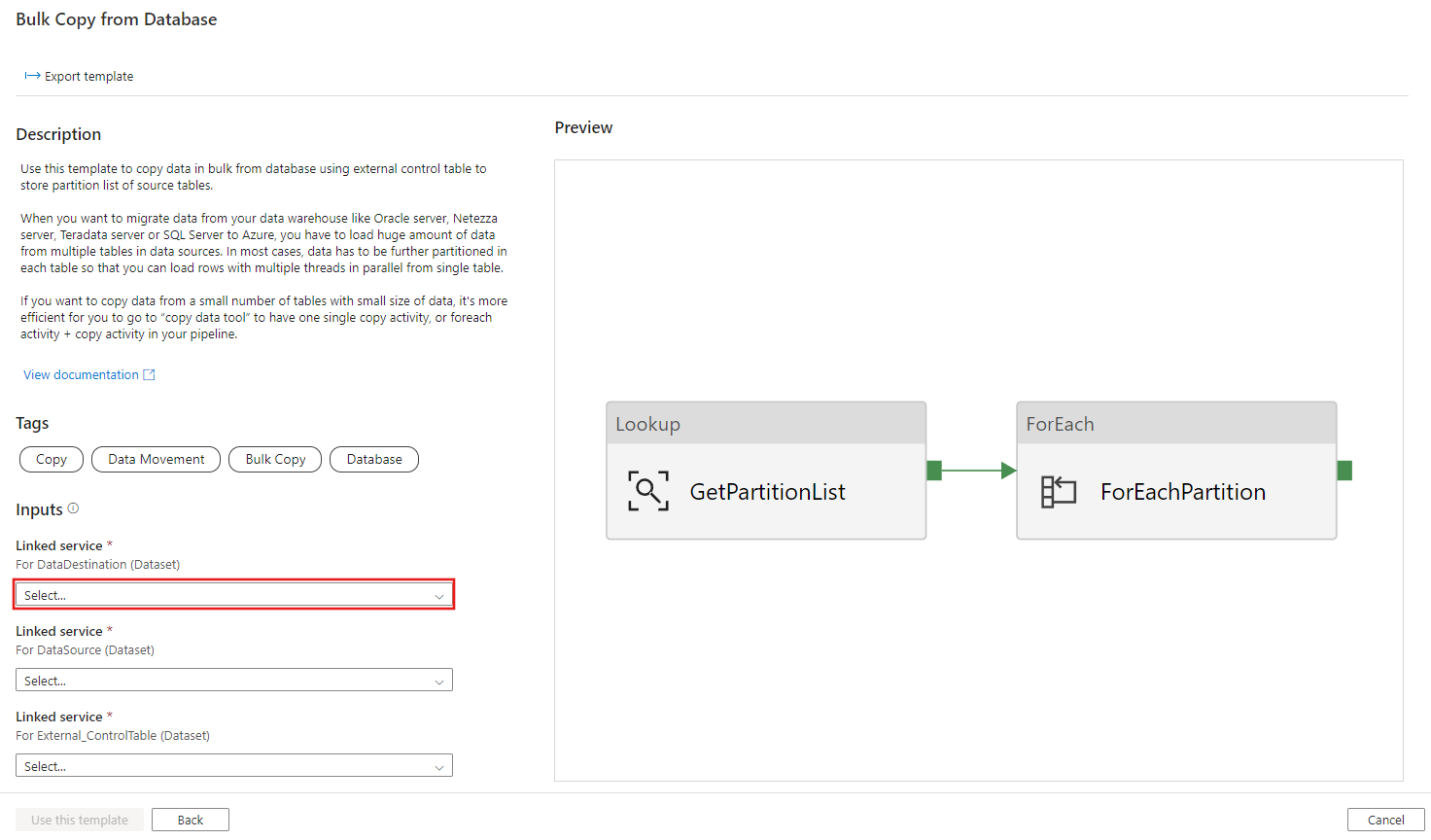Click the Lookup magnifier icon on GetPartitionList
This screenshot has height=840, width=1431.
tap(647, 491)
